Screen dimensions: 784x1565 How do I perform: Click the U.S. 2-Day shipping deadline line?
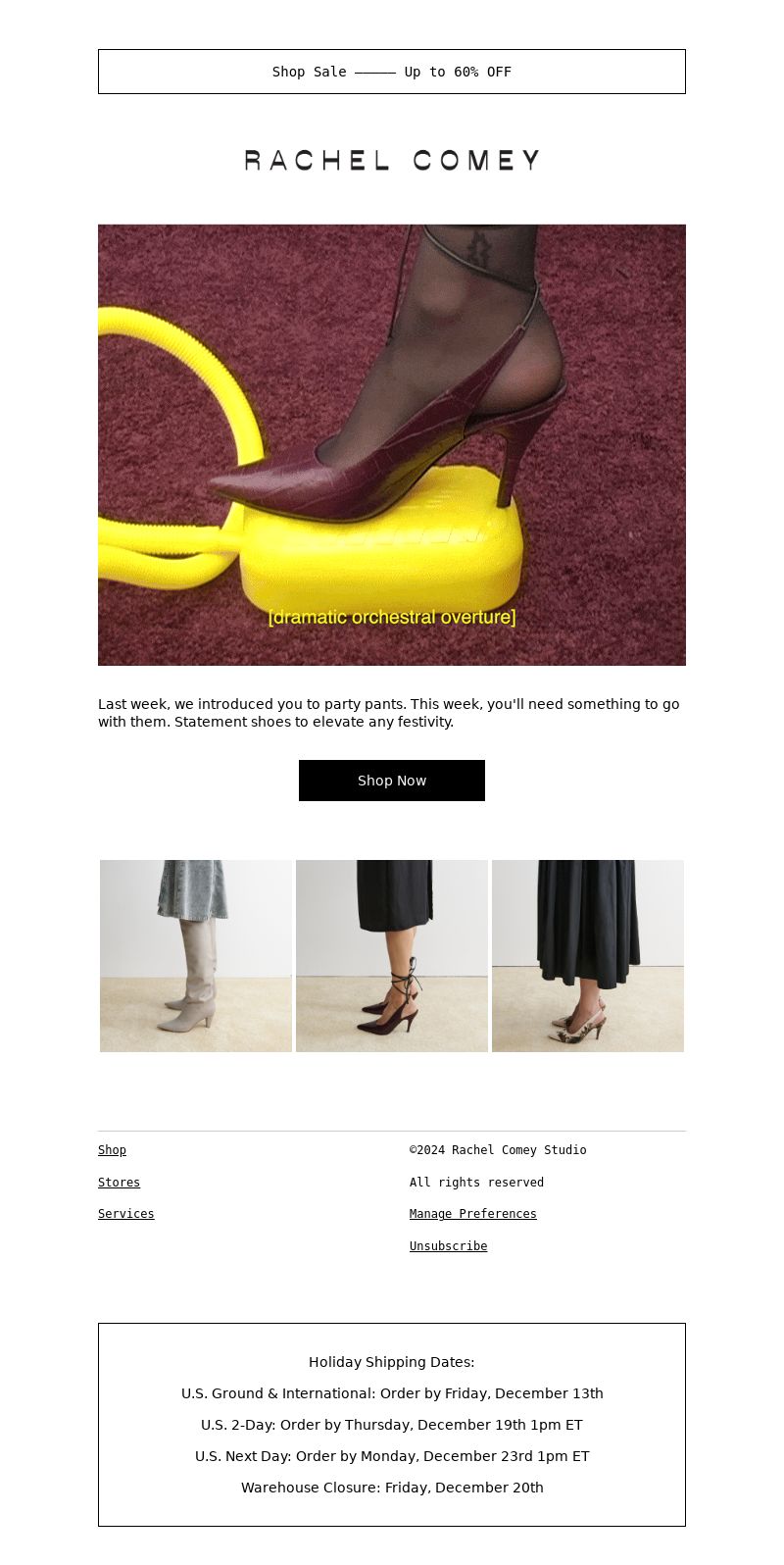(x=392, y=1425)
